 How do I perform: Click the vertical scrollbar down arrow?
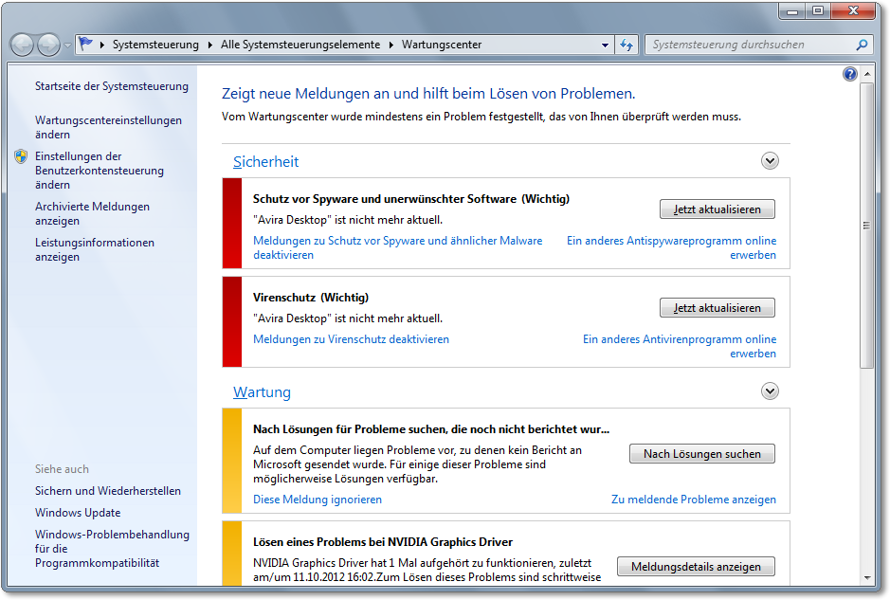pos(867,577)
